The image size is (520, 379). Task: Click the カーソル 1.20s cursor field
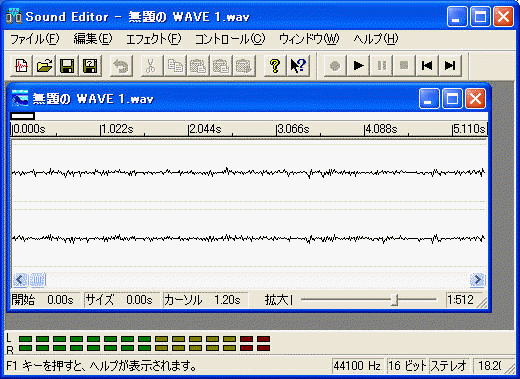tap(205, 300)
